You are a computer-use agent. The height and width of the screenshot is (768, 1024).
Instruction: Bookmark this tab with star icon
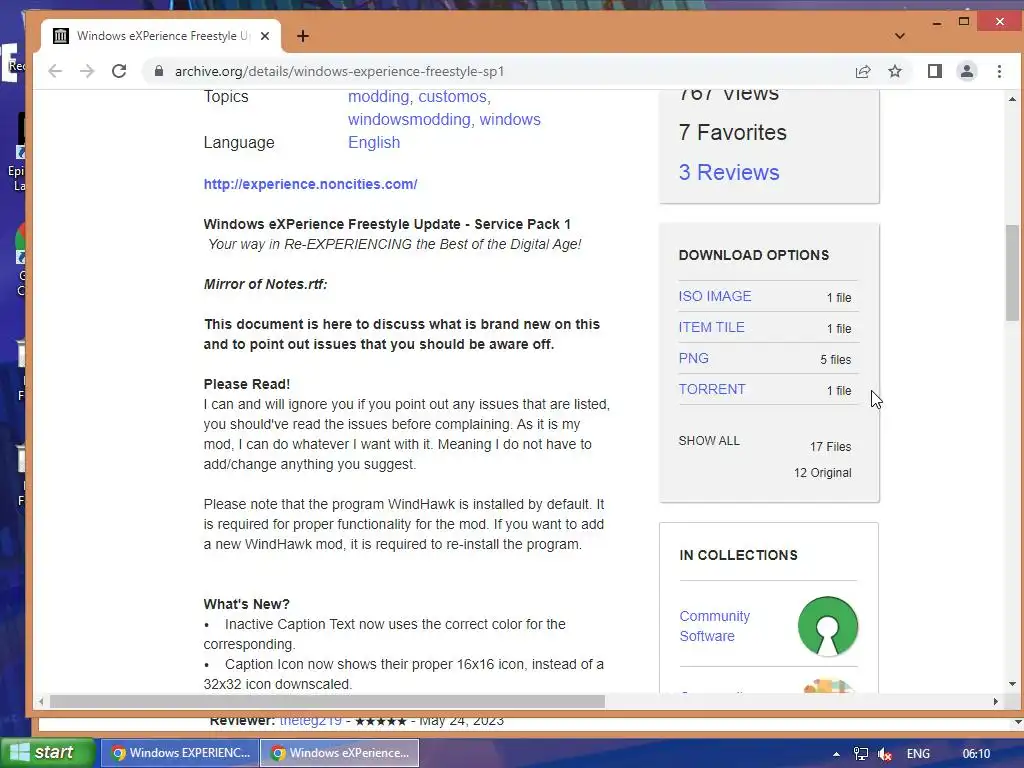tap(895, 71)
